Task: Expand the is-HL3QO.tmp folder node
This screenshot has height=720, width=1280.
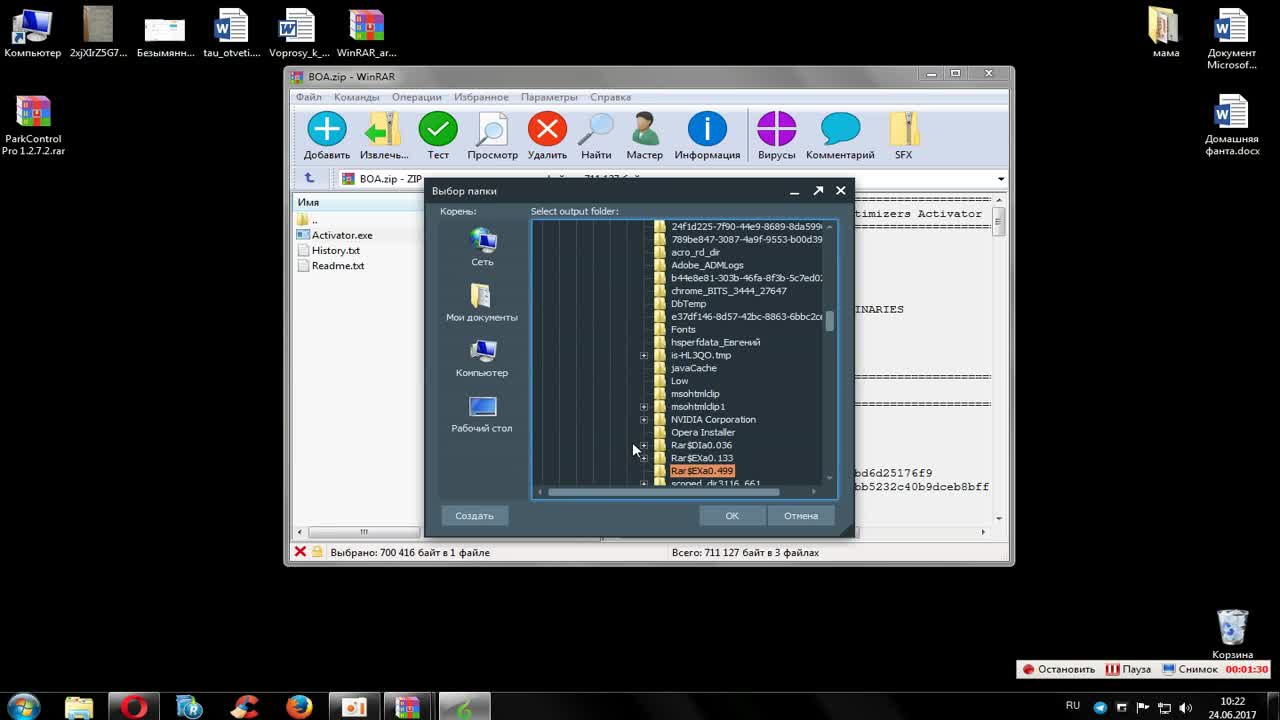Action: [644, 355]
